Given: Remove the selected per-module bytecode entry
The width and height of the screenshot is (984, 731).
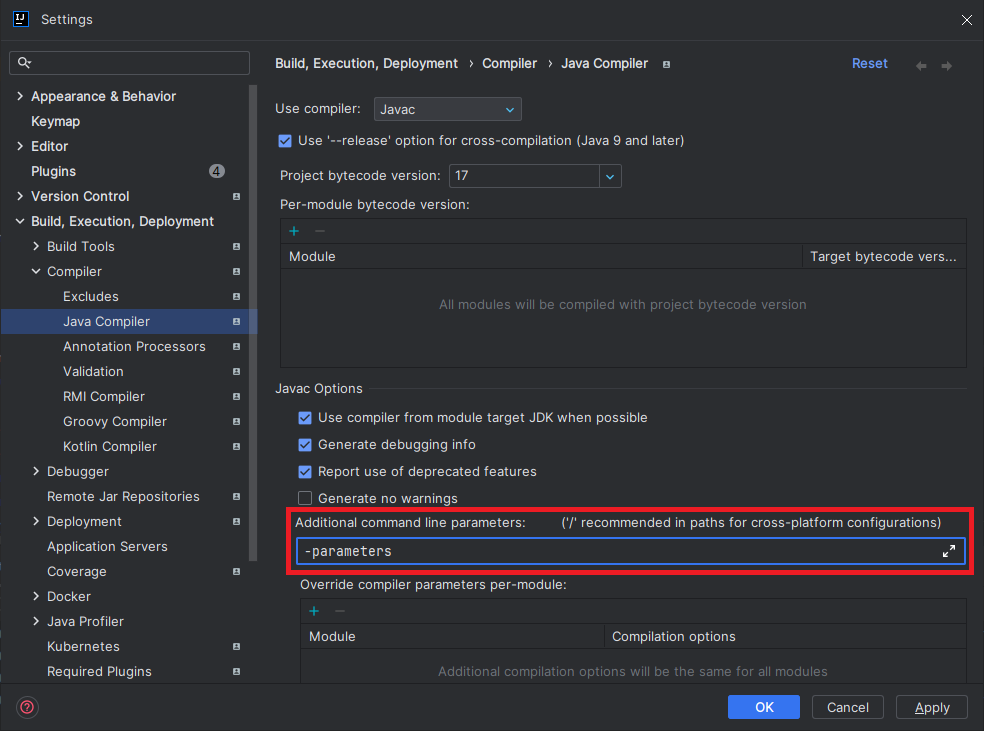Looking at the screenshot, I should click(319, 231).
